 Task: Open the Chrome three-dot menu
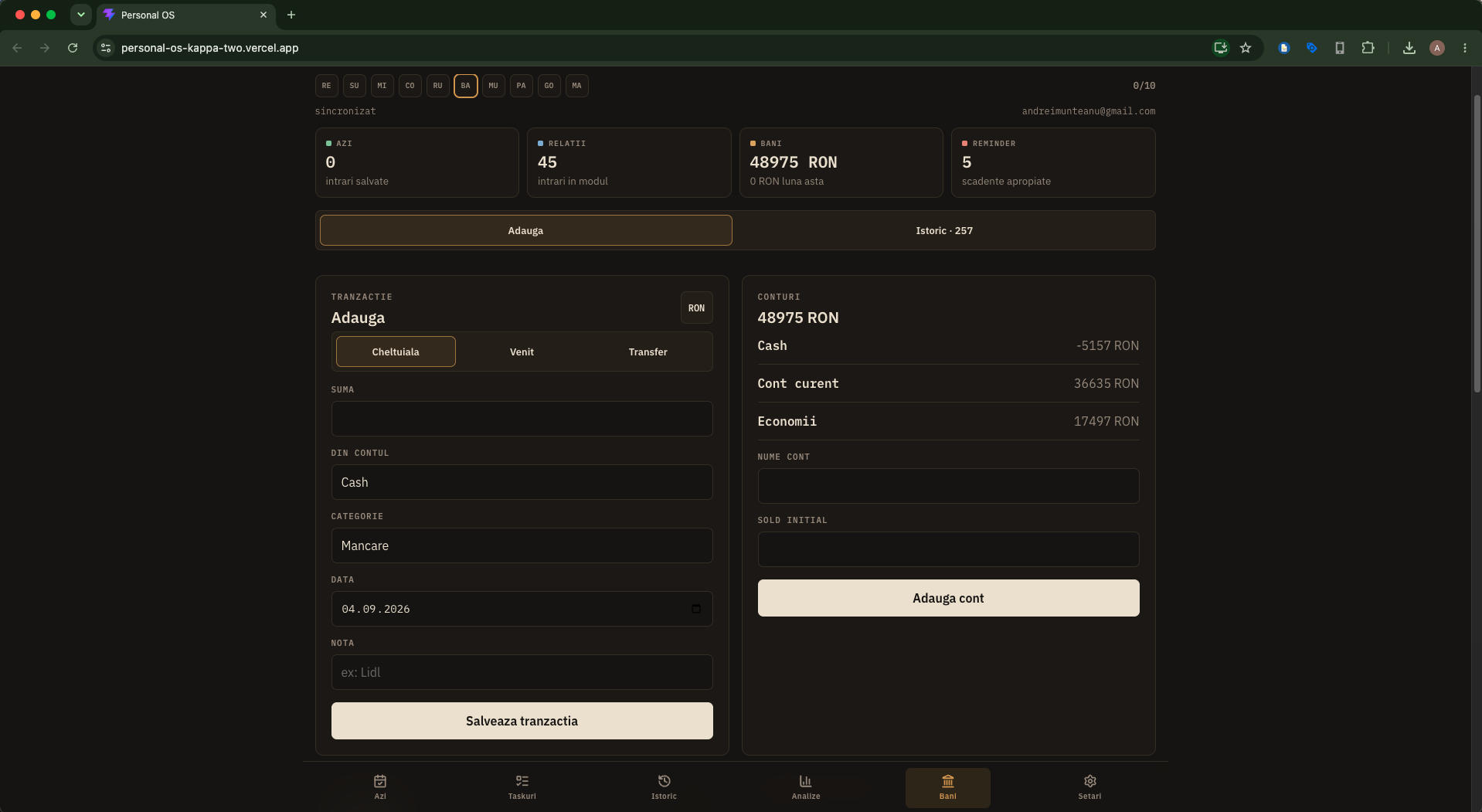point(1465,48)
